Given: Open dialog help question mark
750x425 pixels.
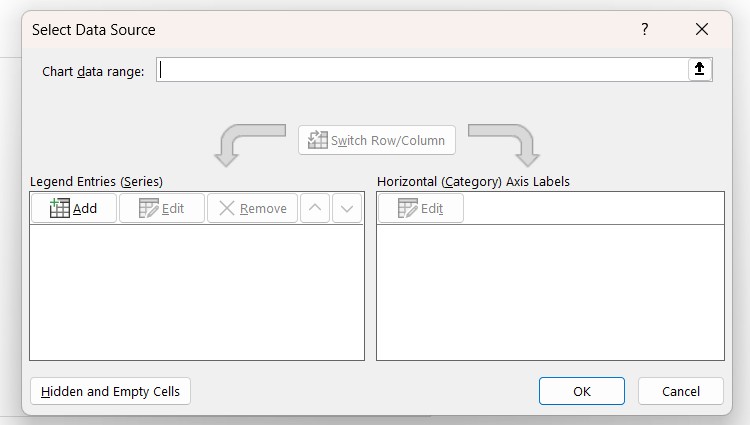Looking at the screenshot, I should tap(645, 29).
